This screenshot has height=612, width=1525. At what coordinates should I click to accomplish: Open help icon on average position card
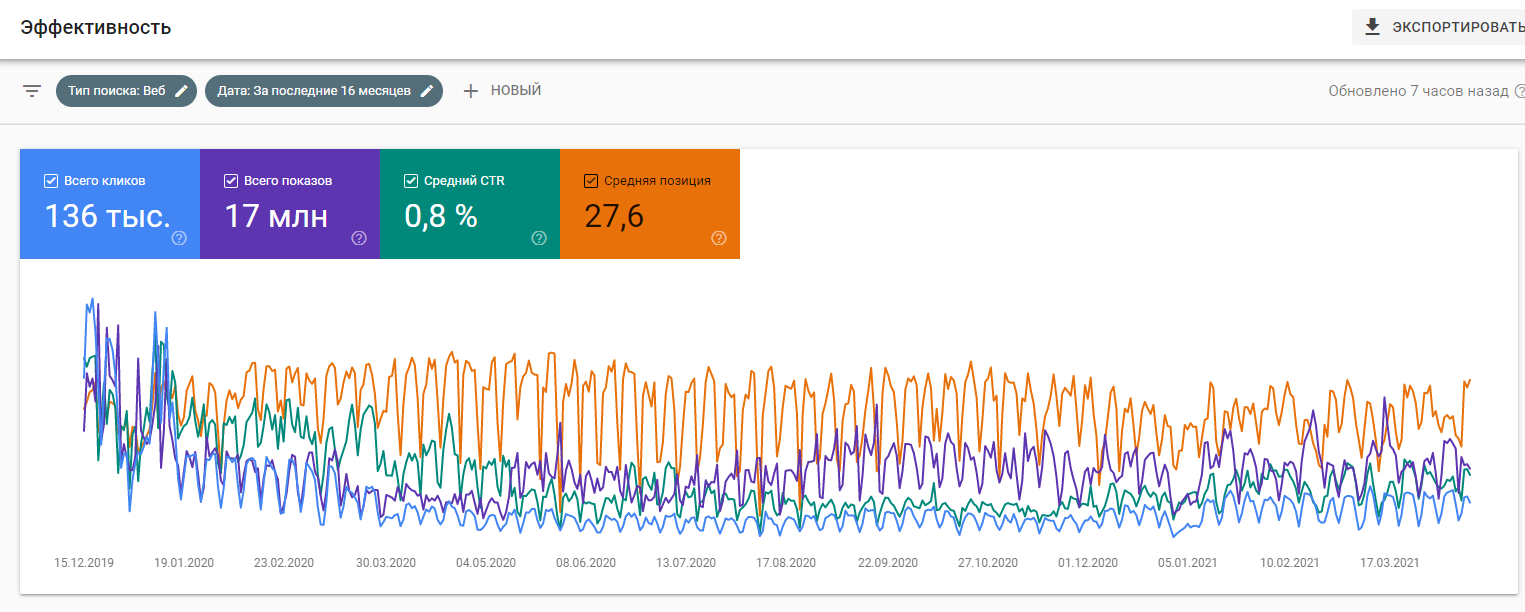pyautogui.click(x=718, y=238)
